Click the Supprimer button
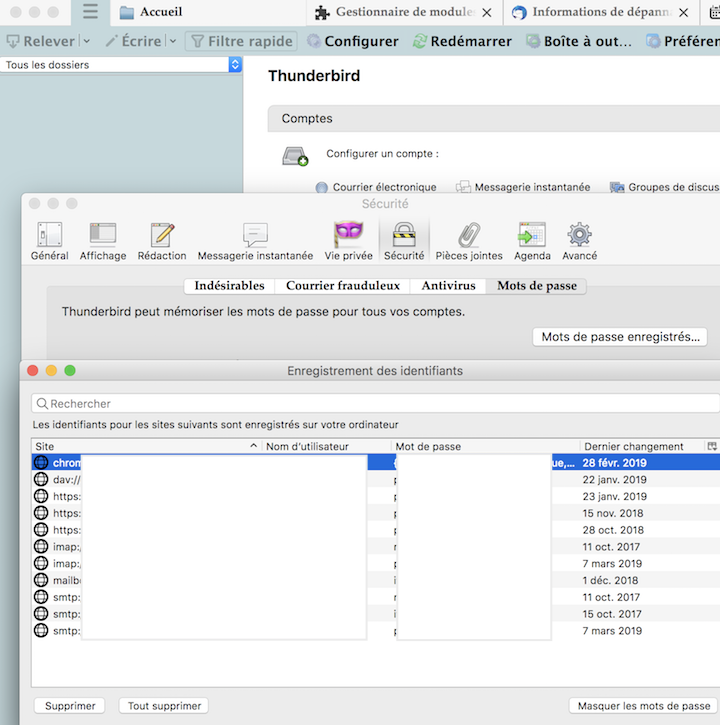Viewport: 720px width, 725px height. click(70, 706)
